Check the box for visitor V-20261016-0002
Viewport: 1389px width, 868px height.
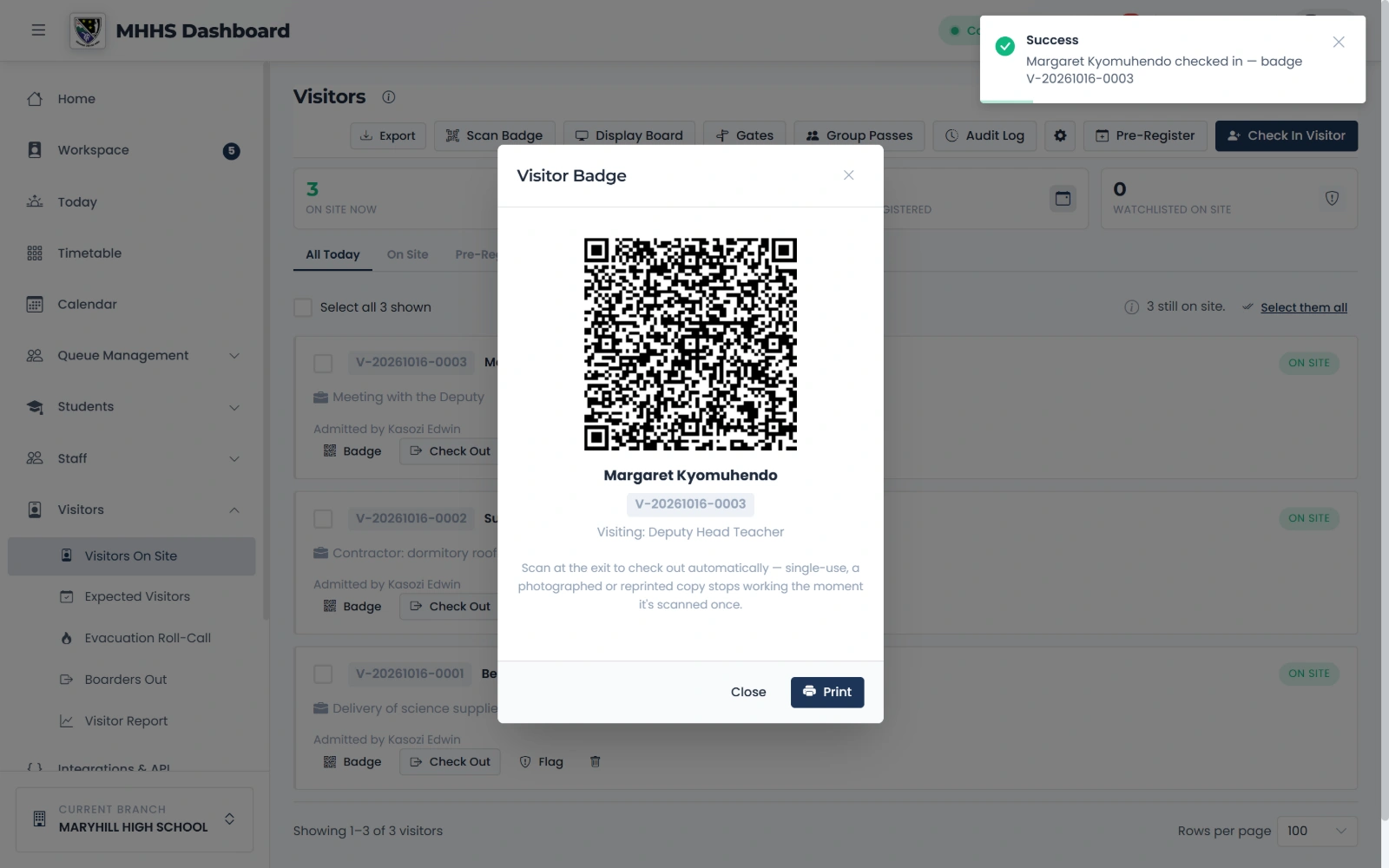(323, 518)
